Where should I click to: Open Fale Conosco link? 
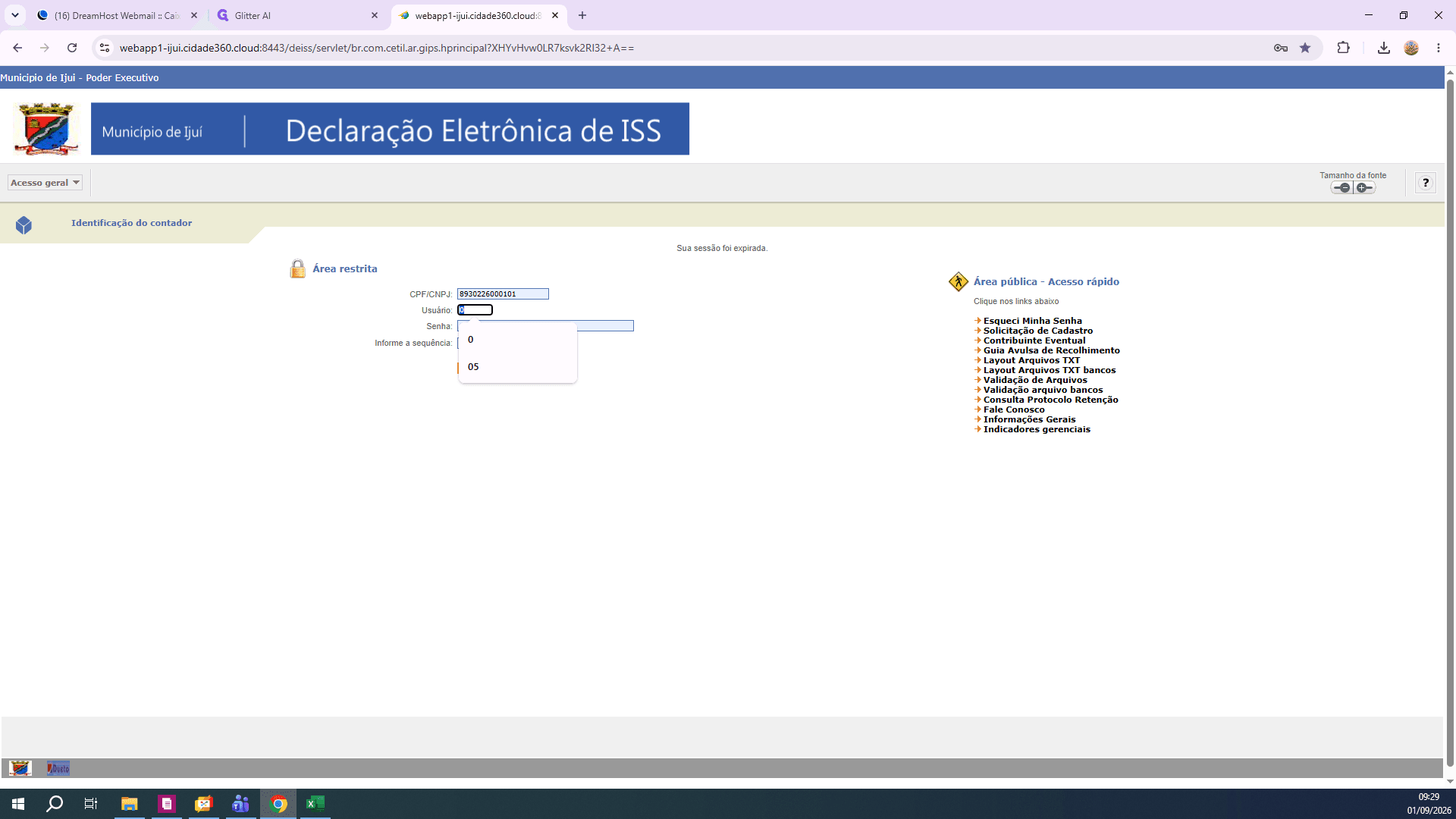[x=1014, y=409]
